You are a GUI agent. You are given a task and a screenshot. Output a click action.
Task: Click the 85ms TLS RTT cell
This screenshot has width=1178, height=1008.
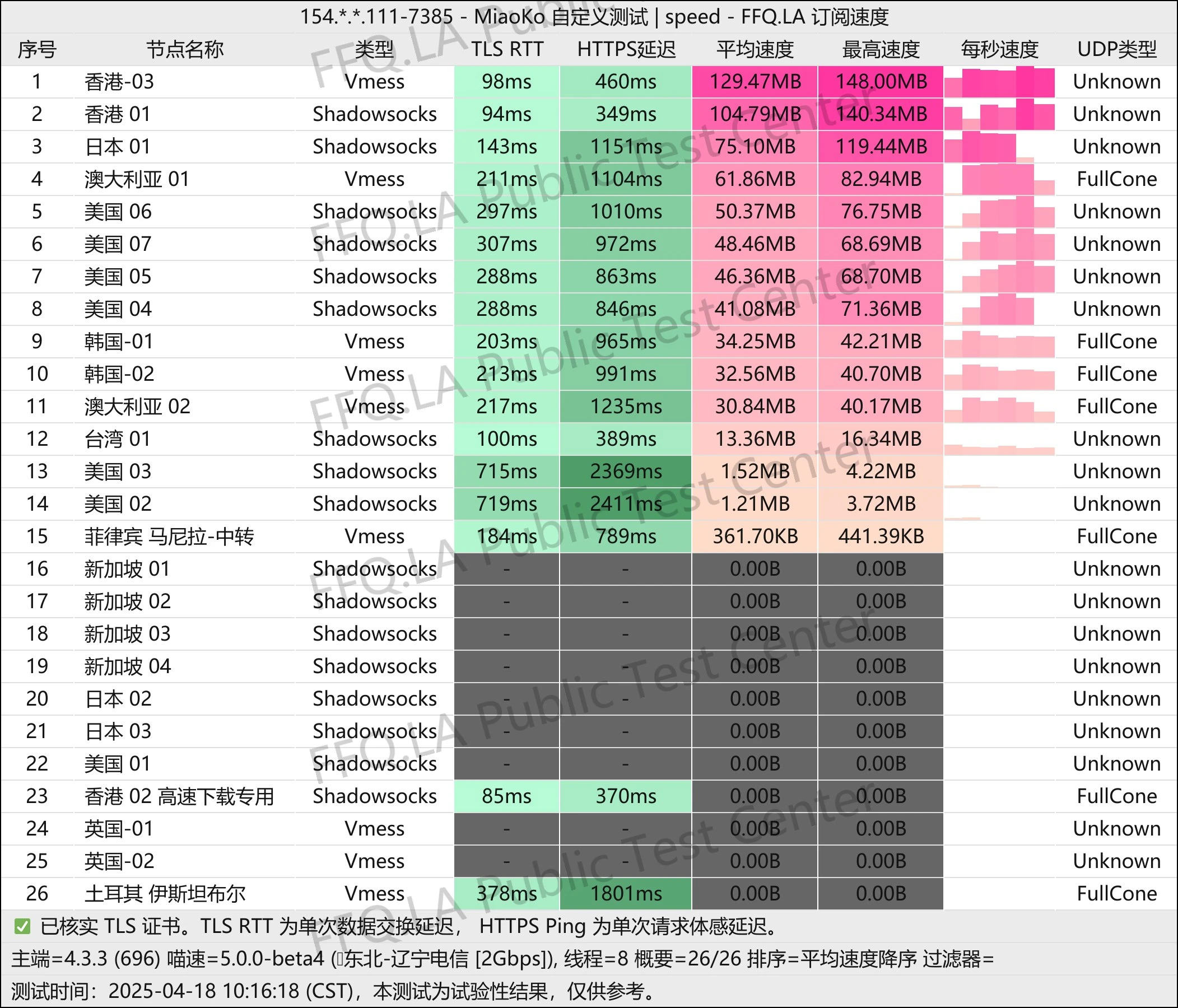(506, 796)
